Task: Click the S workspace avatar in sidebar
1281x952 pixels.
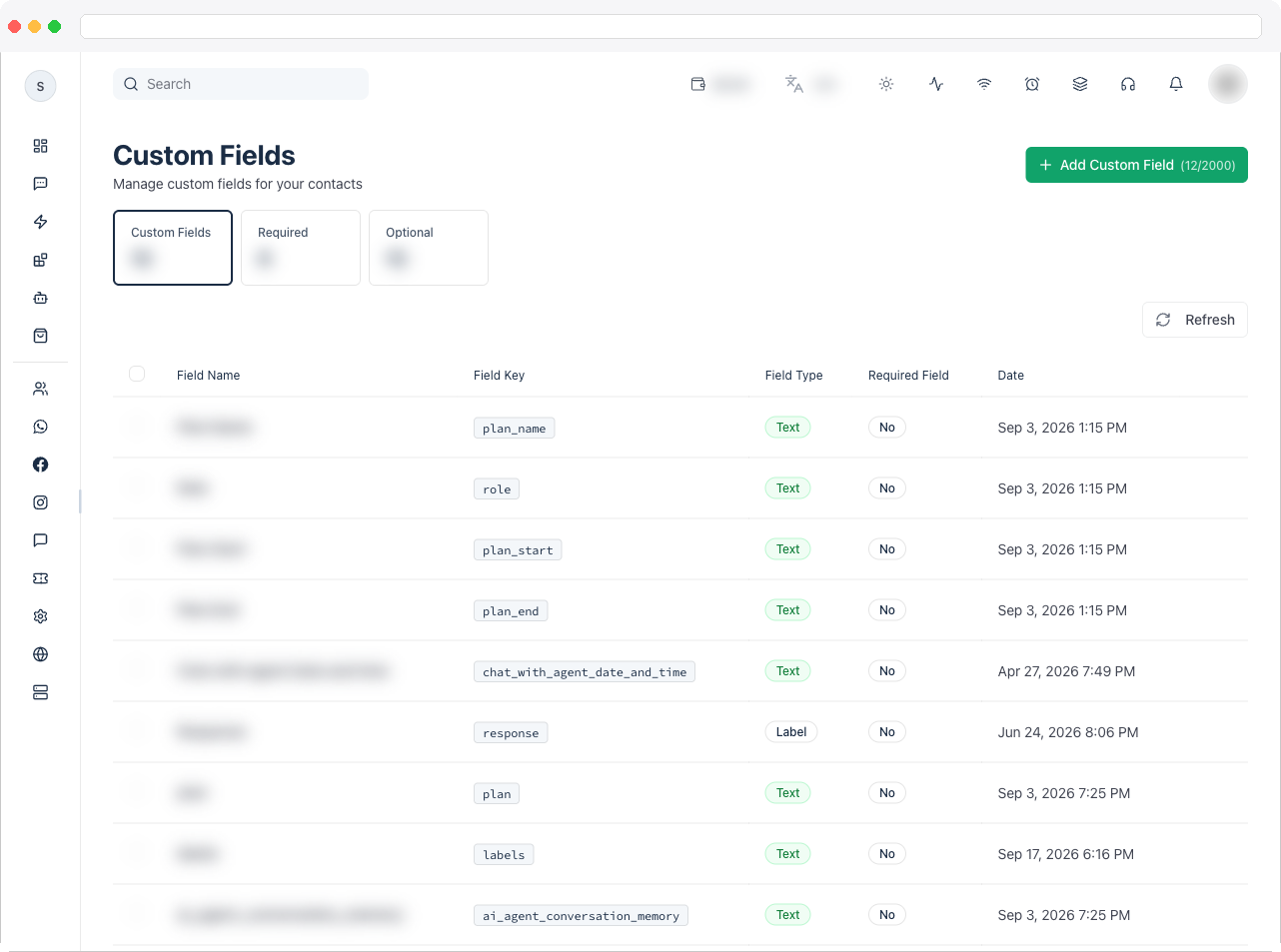Action: [x=40, y=86]
